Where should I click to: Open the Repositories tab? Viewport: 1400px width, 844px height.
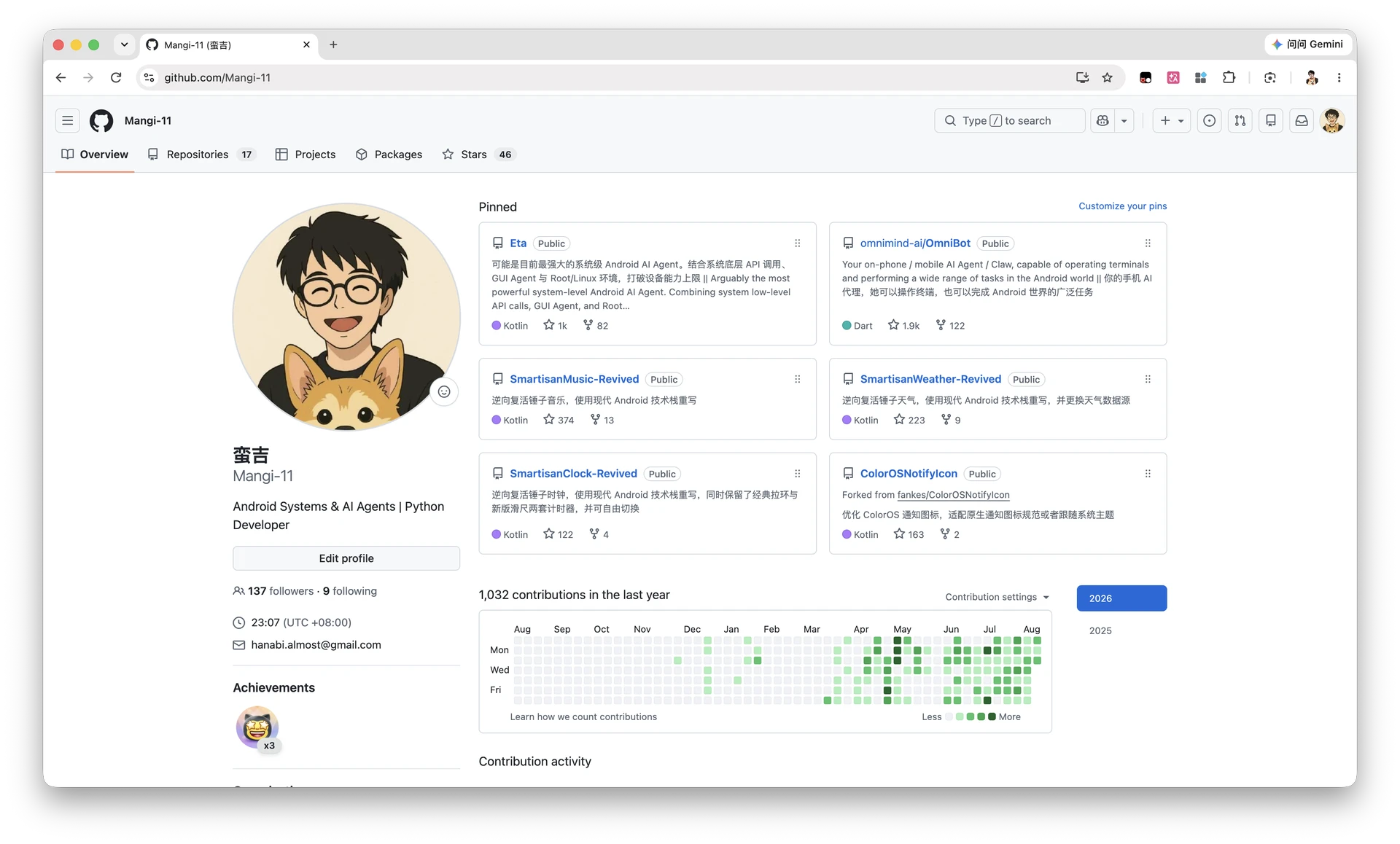202,155
